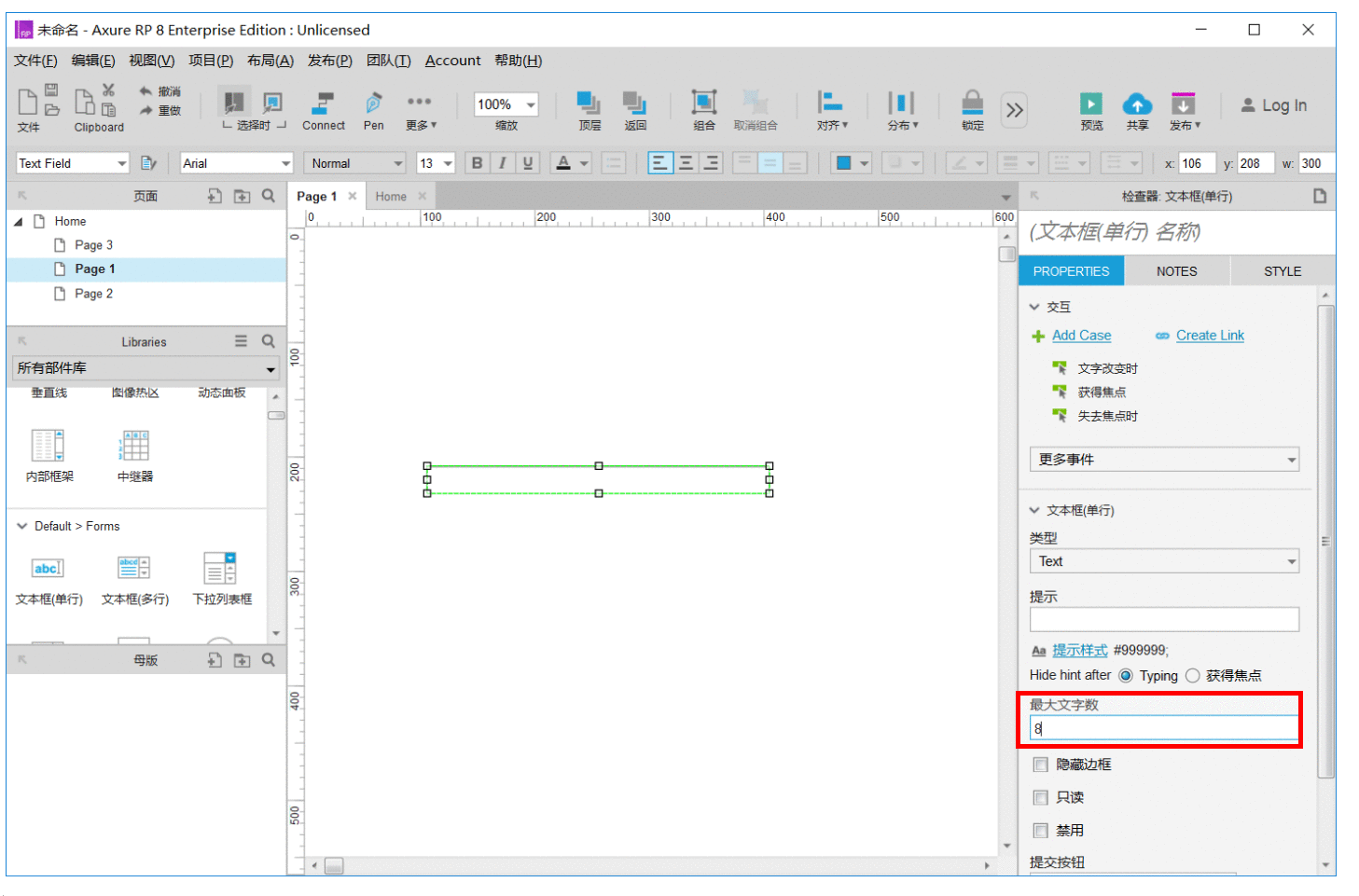Collapse the 文本框(单行) section
The width and height of the screenshot is (1359, 896).
coord(1034,510)
